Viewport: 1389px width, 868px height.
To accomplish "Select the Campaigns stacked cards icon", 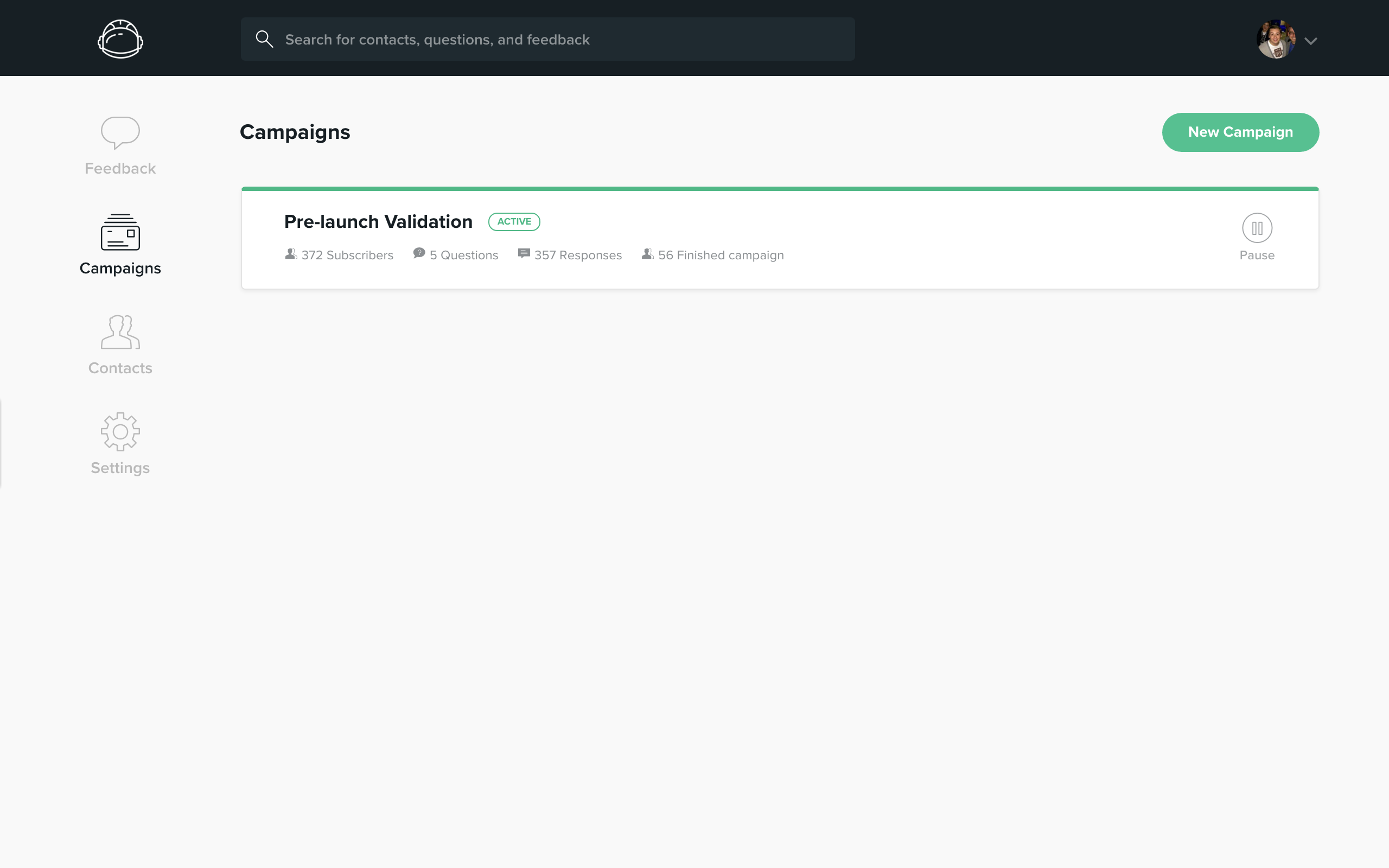I will (x=120, y=232).
